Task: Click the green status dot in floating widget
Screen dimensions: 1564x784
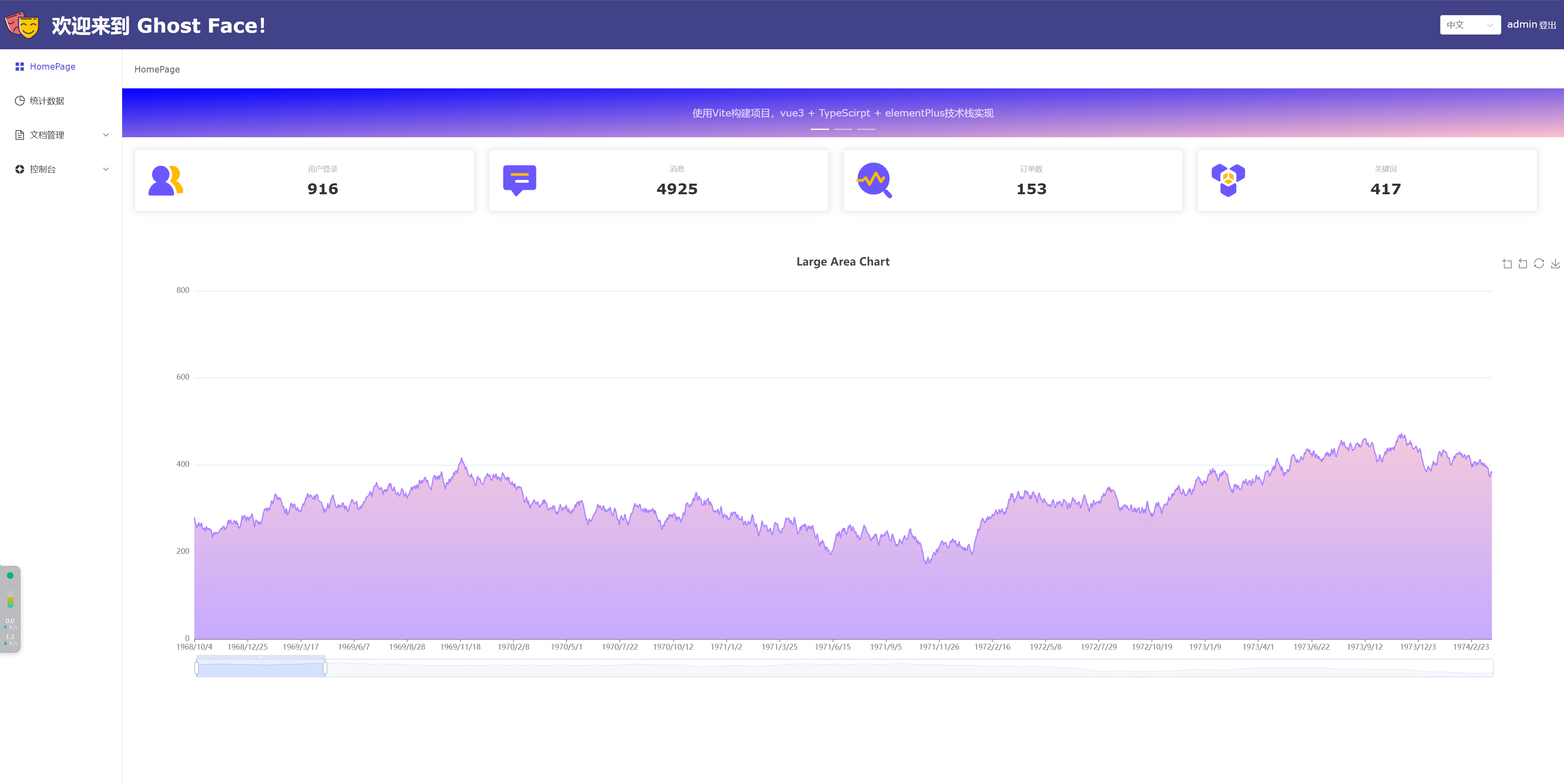Action: [x=10, y=576]
